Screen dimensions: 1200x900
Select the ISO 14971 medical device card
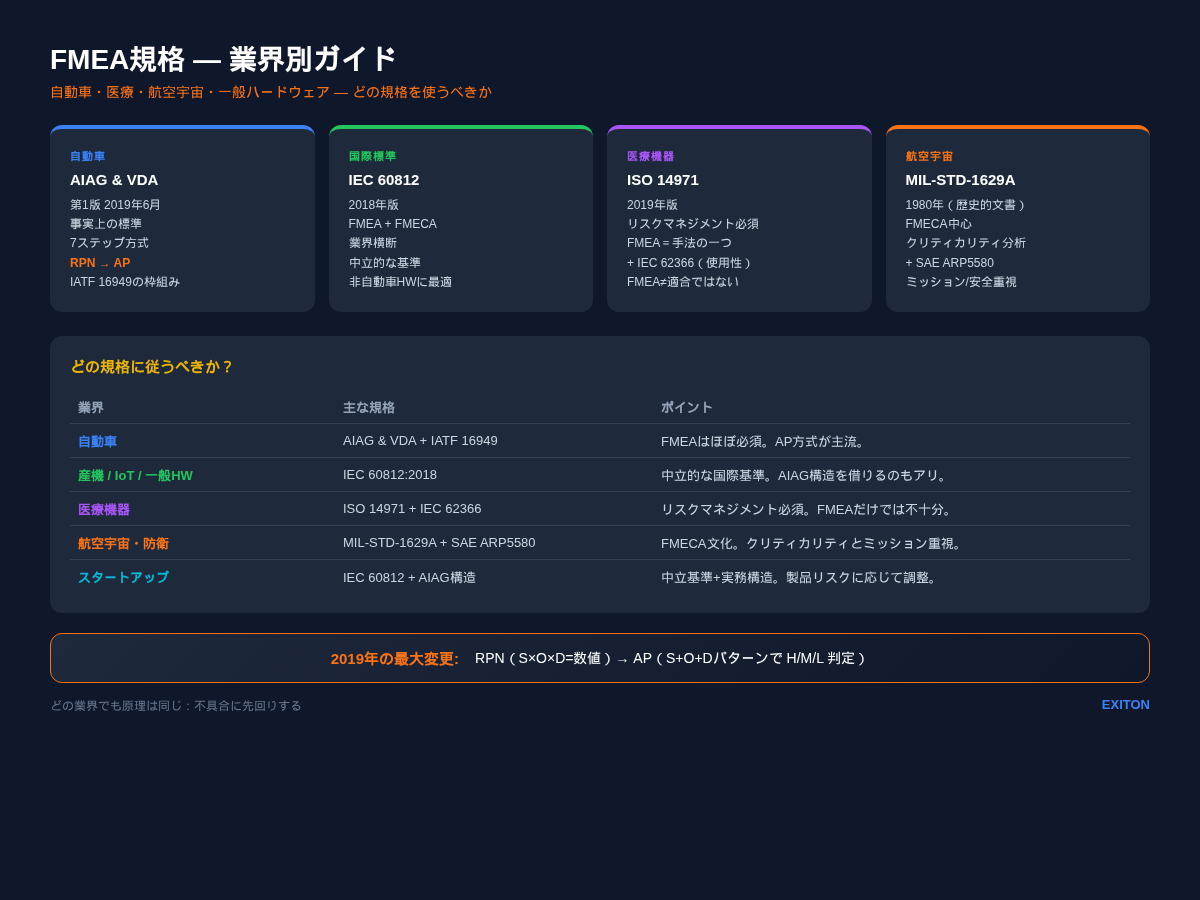pyautogui.click(x=739, y=218)
